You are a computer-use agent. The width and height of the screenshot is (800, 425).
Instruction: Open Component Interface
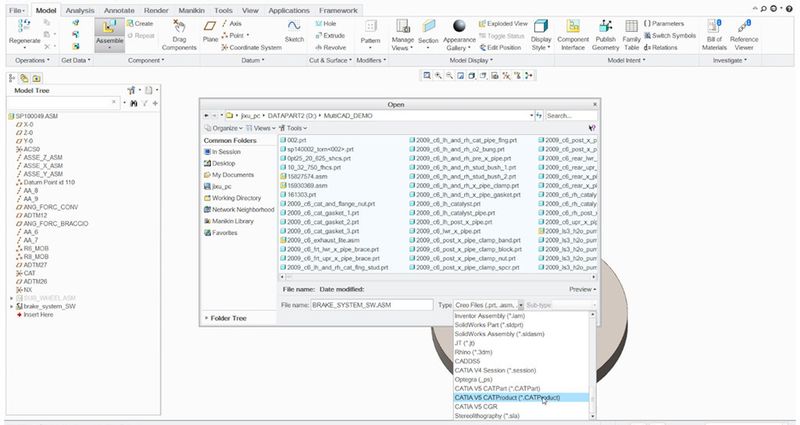573,35
